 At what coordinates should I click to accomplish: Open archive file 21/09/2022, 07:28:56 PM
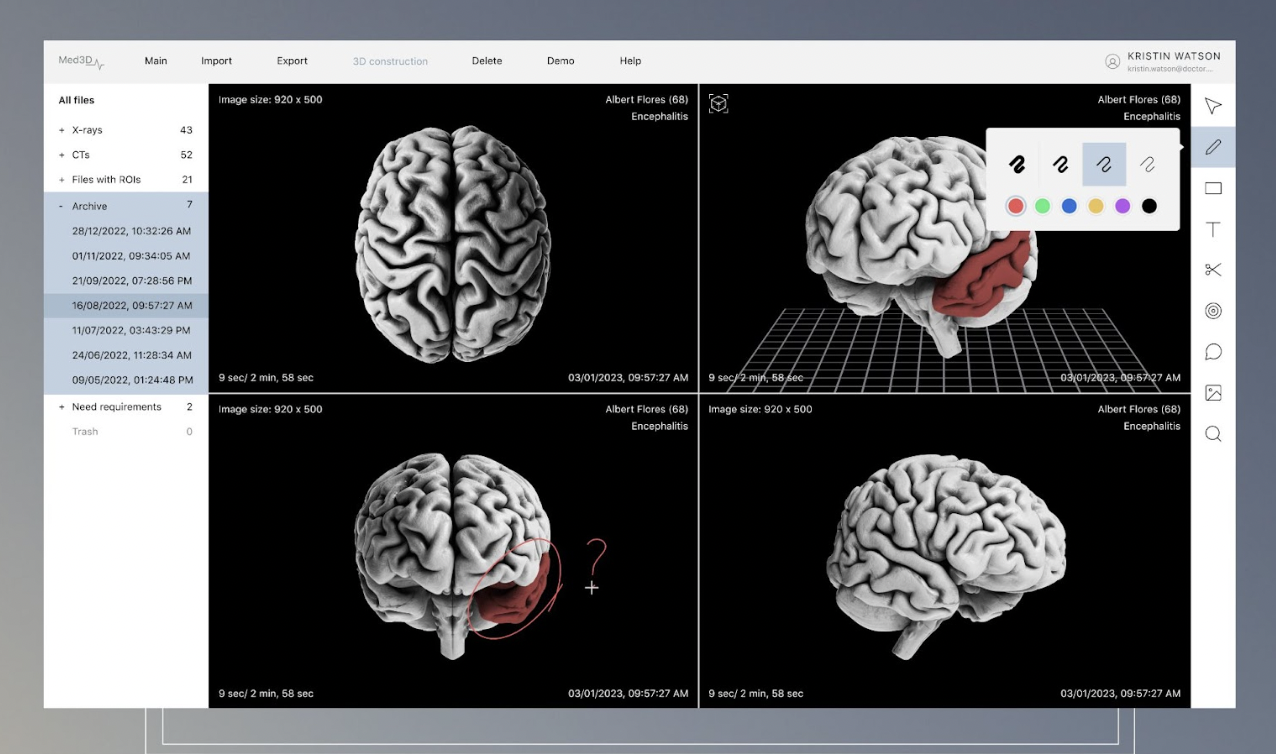click(x=131, y=281)
